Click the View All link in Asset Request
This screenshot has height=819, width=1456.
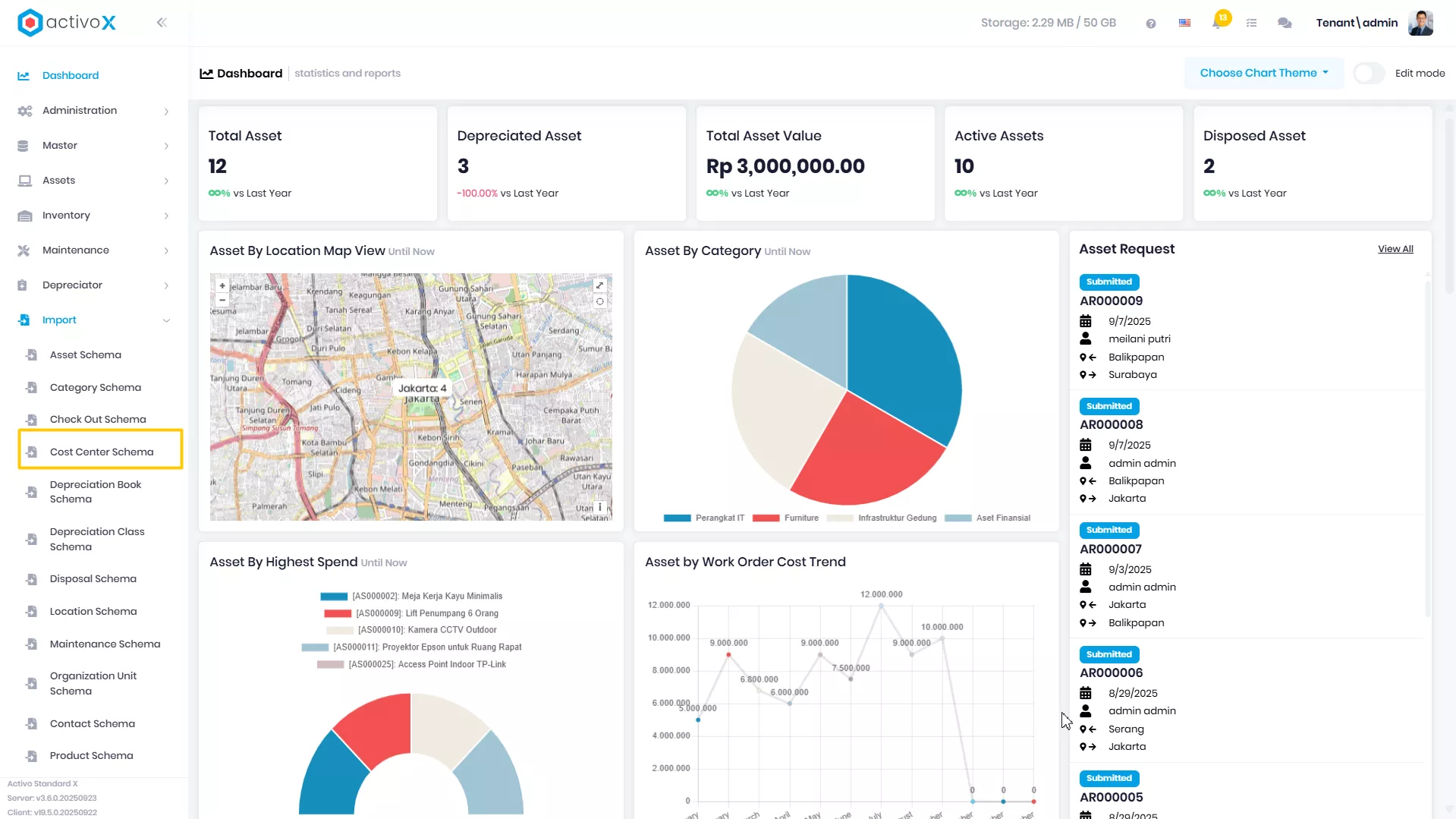tap(1395, 249)
